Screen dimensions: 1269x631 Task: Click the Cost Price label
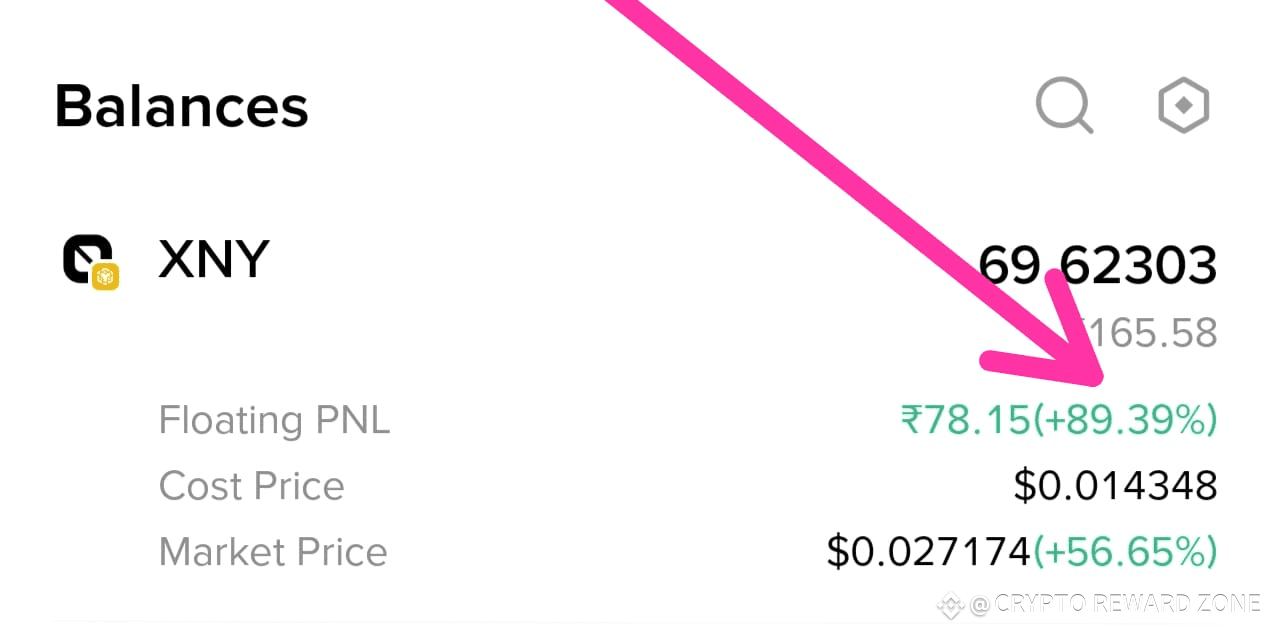pyautogui.click(x=252, y=486)
